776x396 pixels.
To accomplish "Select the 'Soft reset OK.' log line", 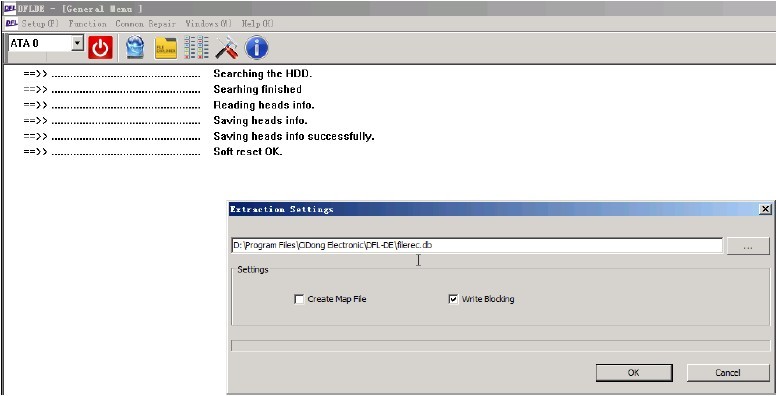I will (x=248, y=151).
